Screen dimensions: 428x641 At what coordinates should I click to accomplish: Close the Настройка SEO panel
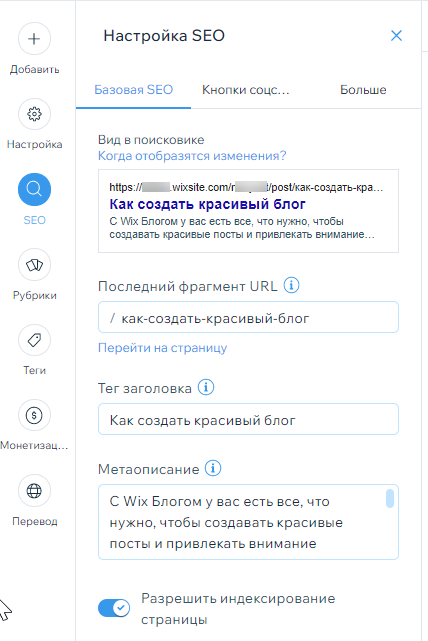click(397, 36)
